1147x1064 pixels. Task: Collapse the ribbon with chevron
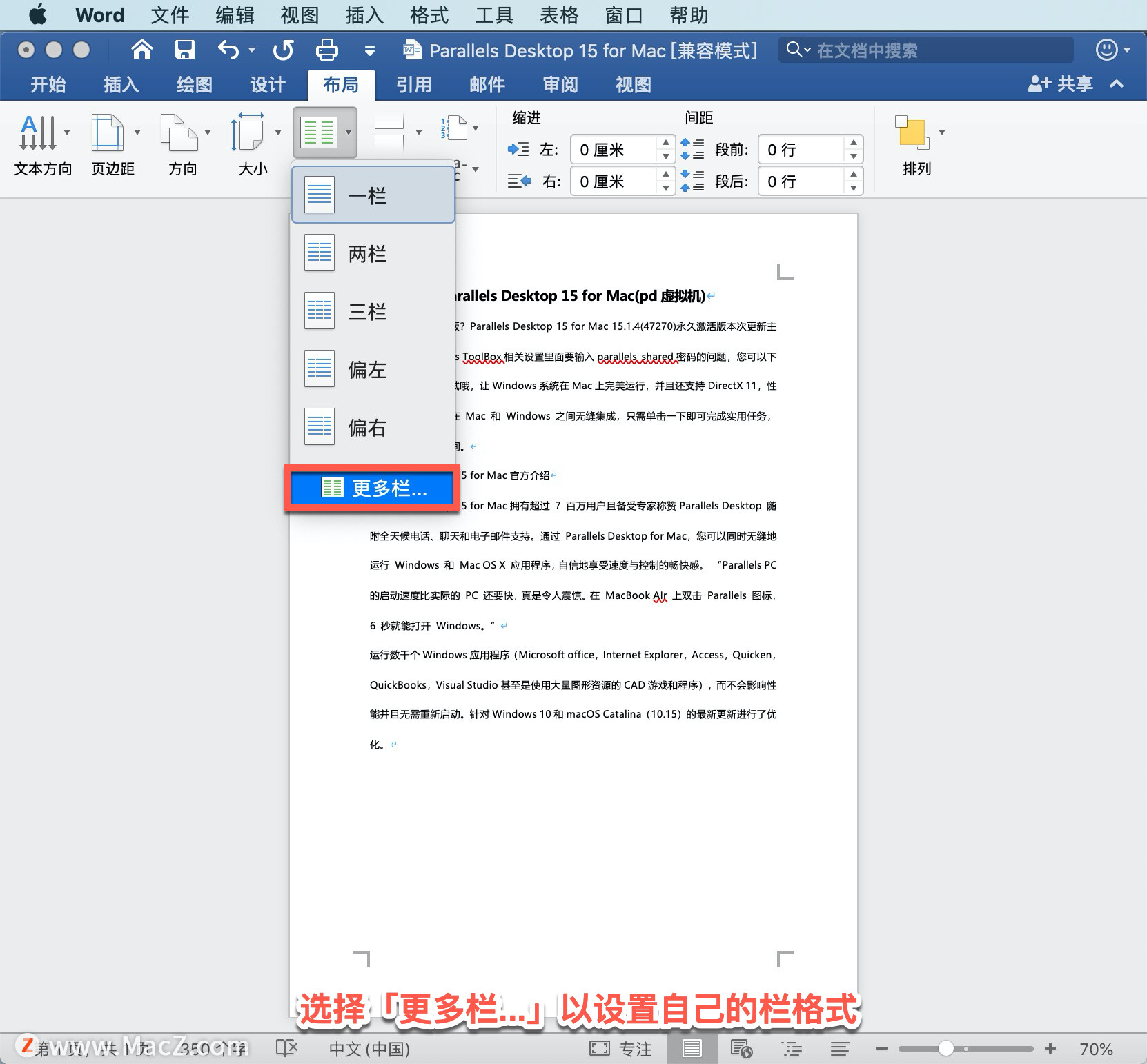(1117, 84)
